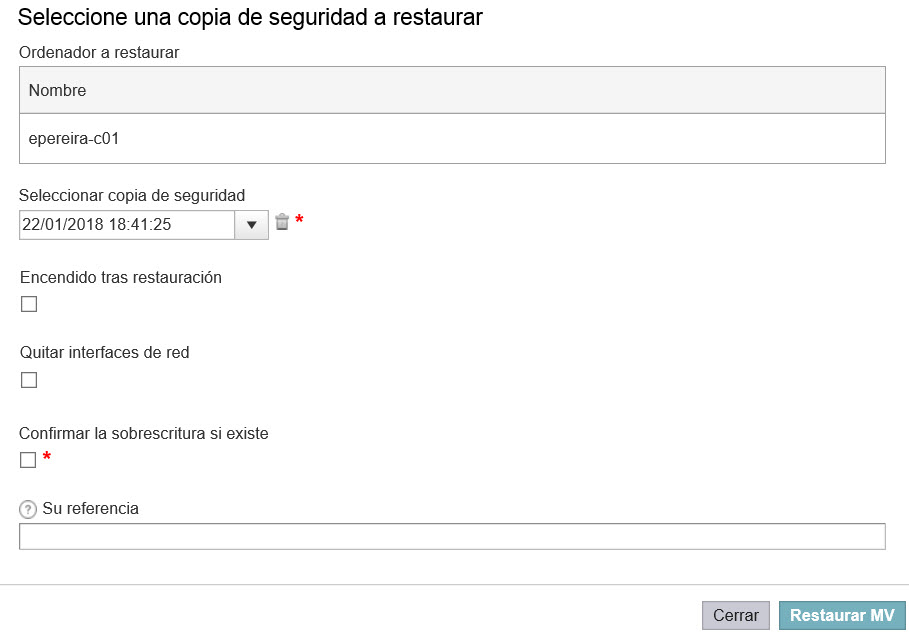Open help icon beside Su referencia
Viewport: 909px width, 636px height.
pyautogui.click(x=28, y=510)
